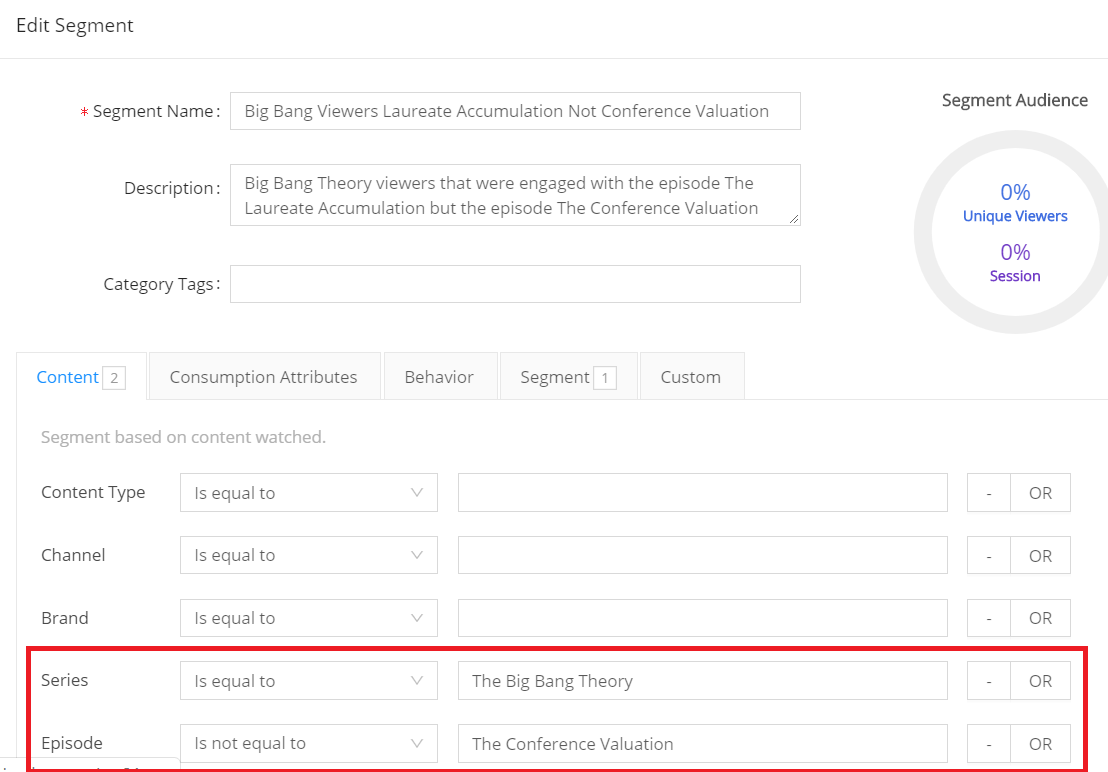Click the Segment tab count badge '1'
Image resolution: width=1108 pixels, height=772 pixels.
point(604,378)
